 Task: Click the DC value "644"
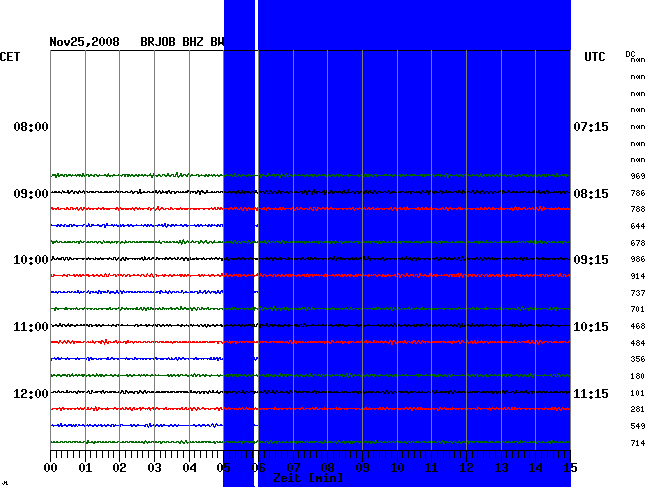[x=638, y=226]
